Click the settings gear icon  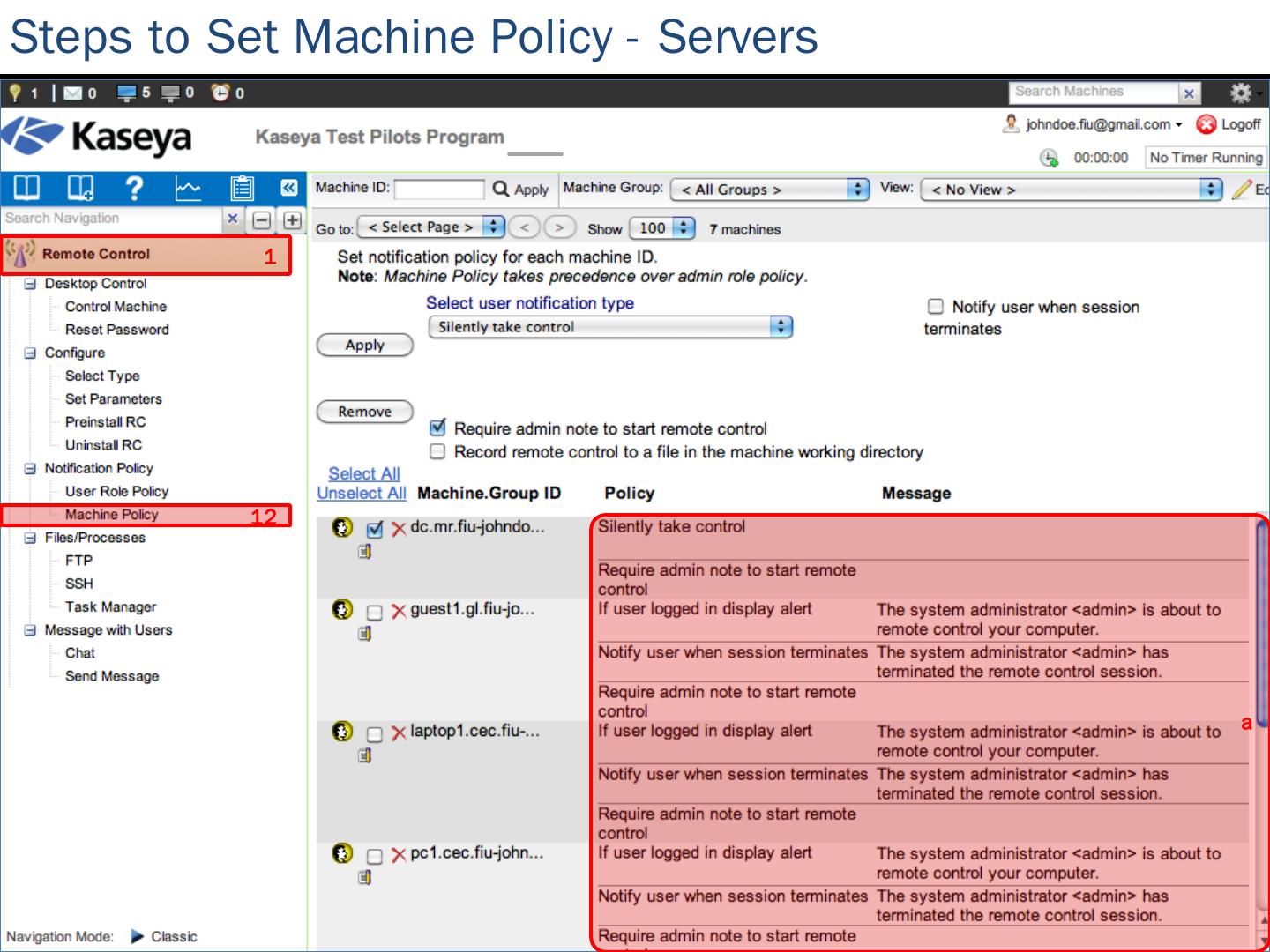1240,93
